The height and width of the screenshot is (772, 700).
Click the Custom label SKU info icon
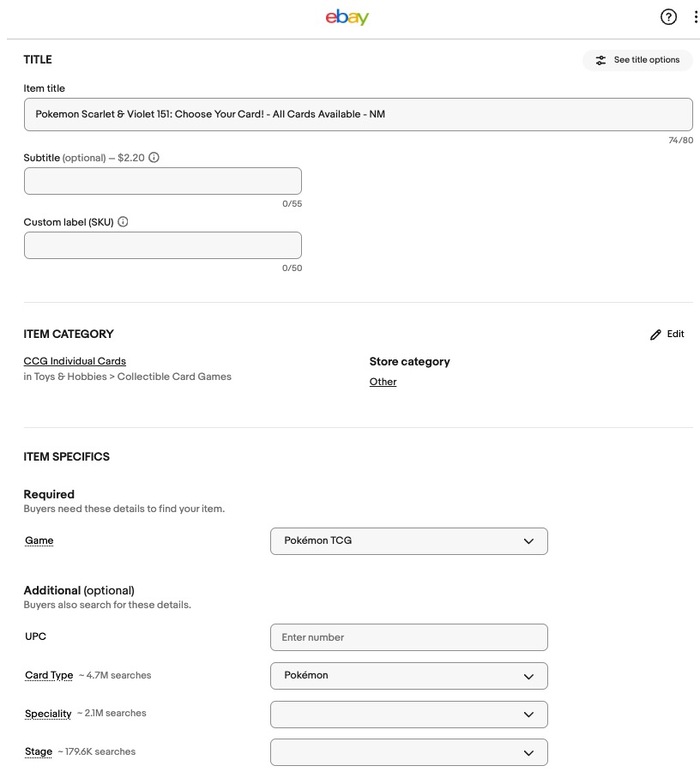pos(123,222)
